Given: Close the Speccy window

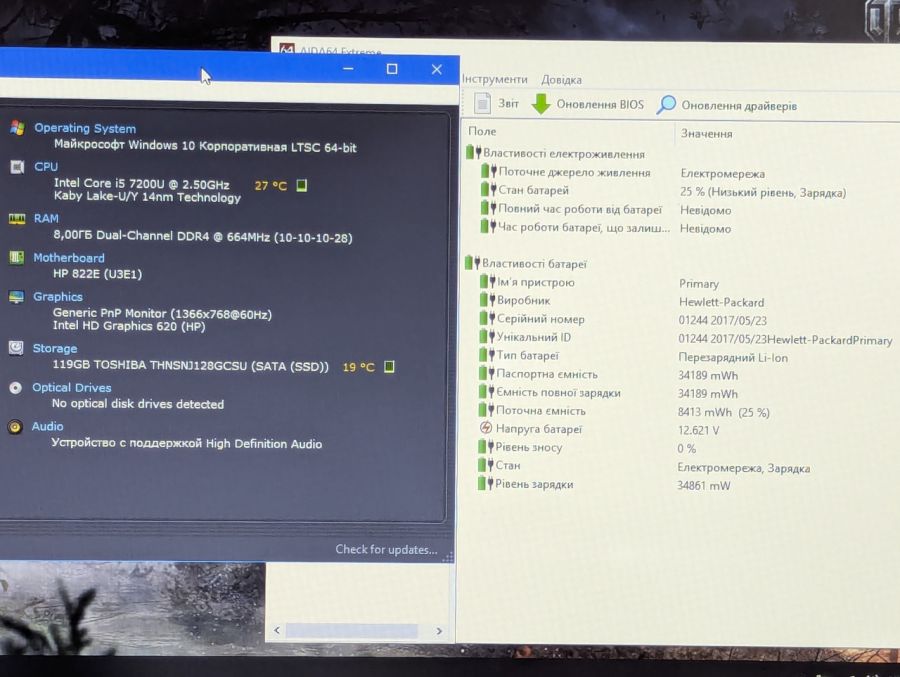Looking at the screenshot, I should (437, 69).
